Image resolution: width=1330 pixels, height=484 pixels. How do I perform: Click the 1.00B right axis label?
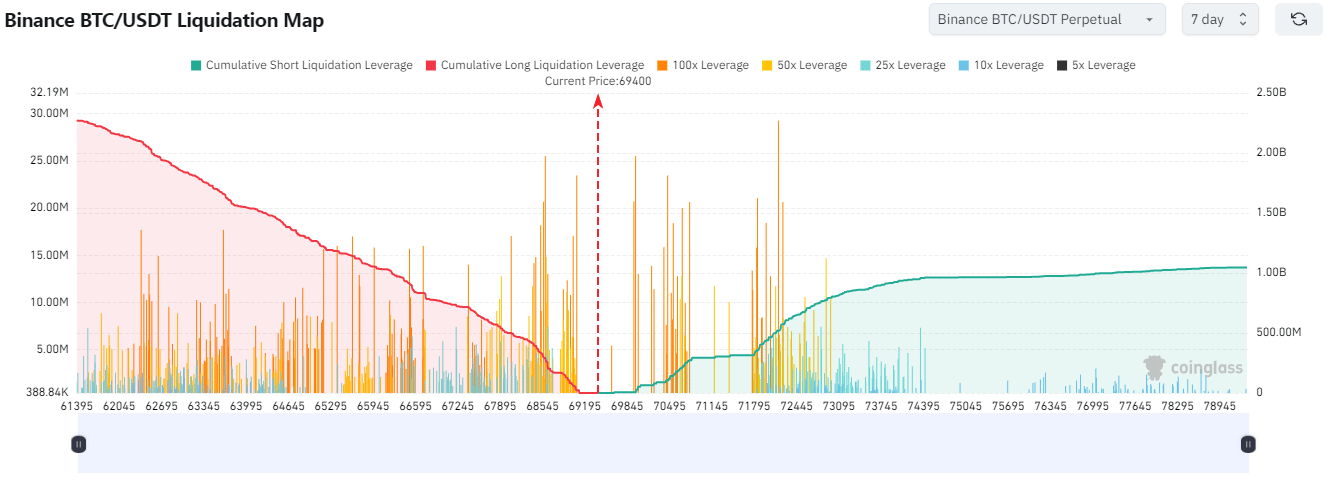(1270, 272)
